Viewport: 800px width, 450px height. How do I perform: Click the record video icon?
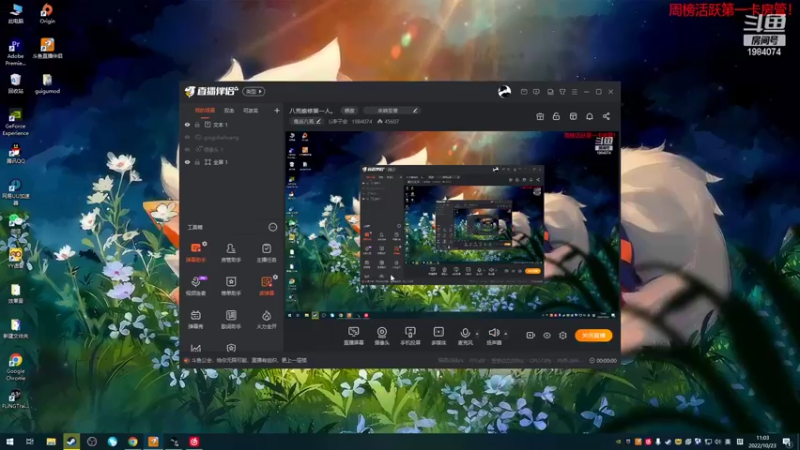tap(531, 335)
